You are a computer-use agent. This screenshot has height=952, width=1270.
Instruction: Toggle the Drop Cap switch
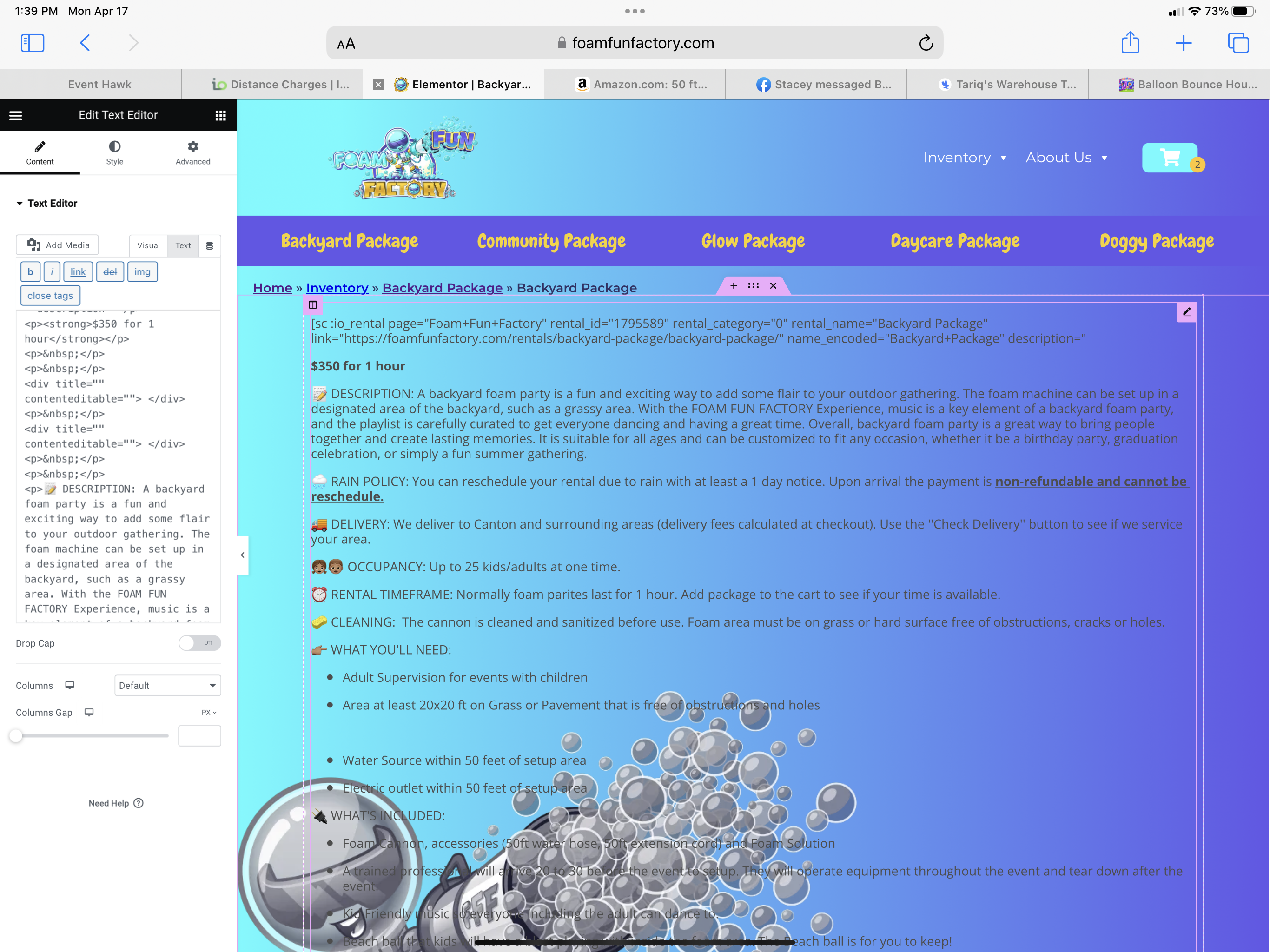click(x=199, y=643)
